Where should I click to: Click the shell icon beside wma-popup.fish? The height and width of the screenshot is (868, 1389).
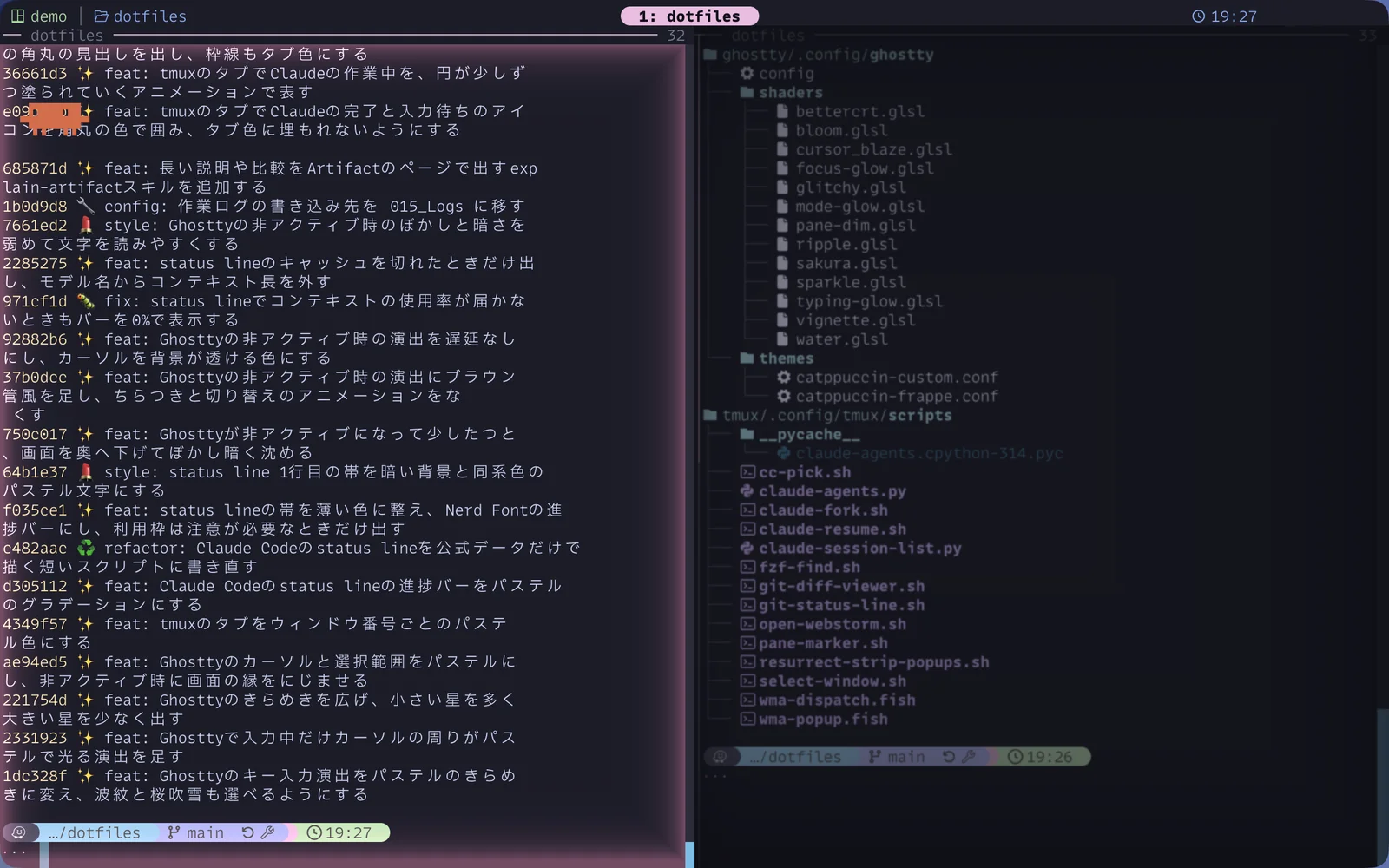(747, 719)
